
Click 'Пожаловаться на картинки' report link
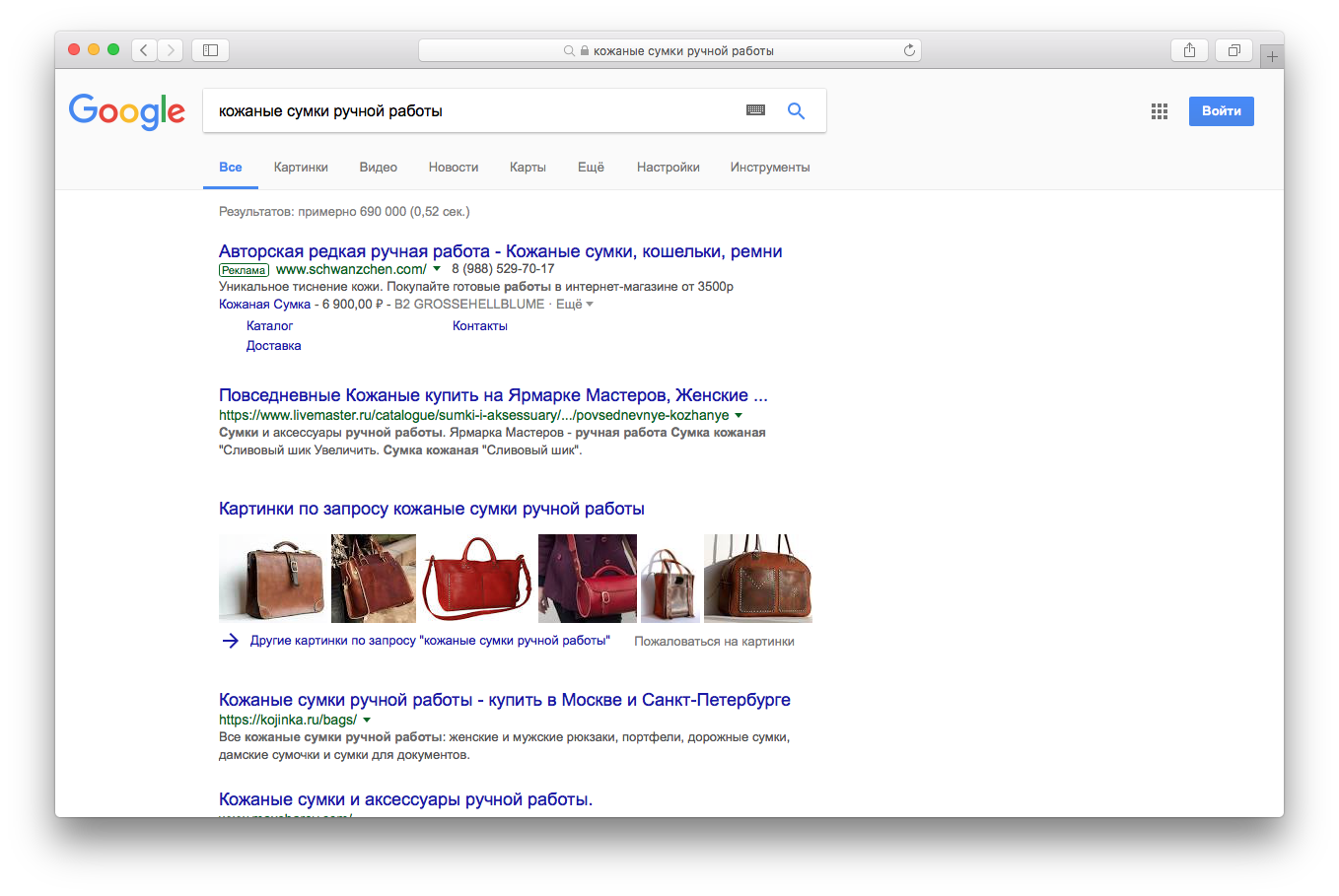point(714,642)
